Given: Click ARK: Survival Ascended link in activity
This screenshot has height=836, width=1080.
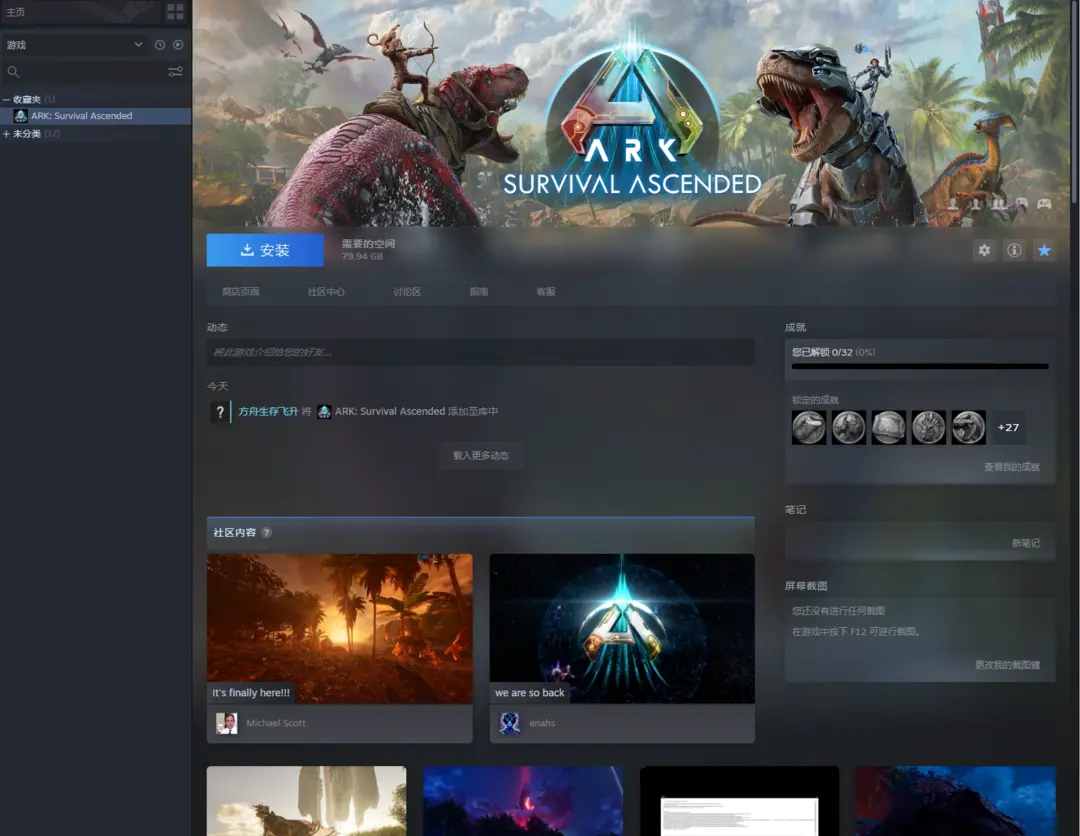Looking at the screenshot, I should click(x=390, y=412).
